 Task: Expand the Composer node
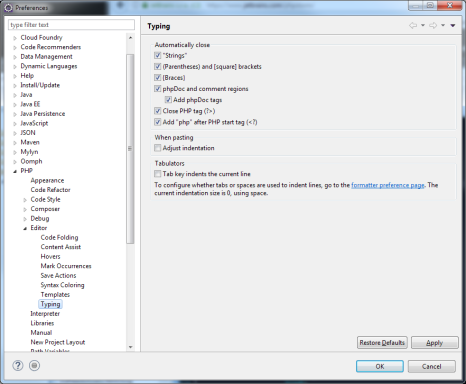click(x=25, y=209)
